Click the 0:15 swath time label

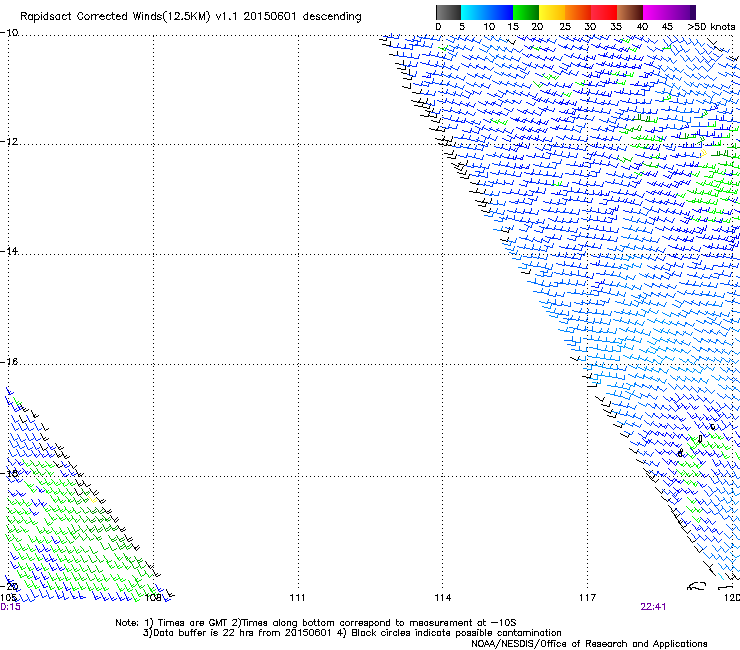10,607
